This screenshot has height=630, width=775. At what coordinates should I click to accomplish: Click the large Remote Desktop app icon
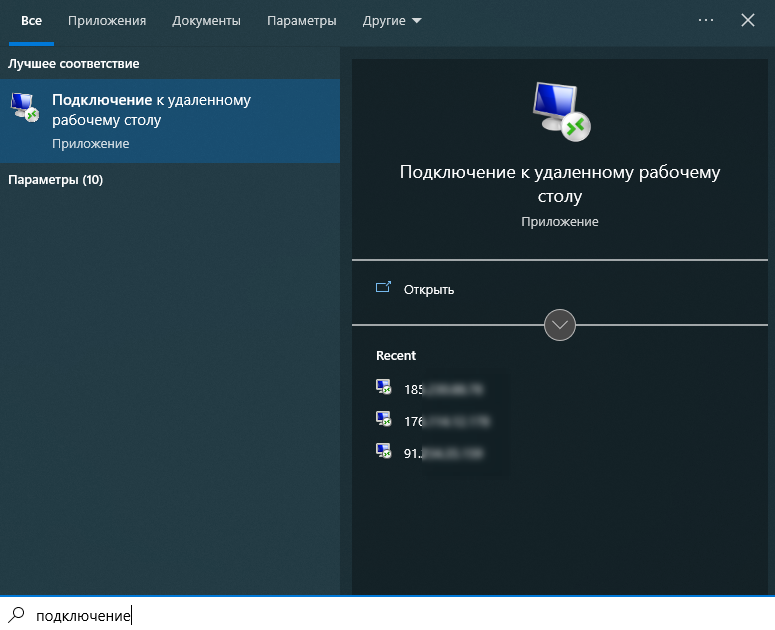tap(561, 112)
